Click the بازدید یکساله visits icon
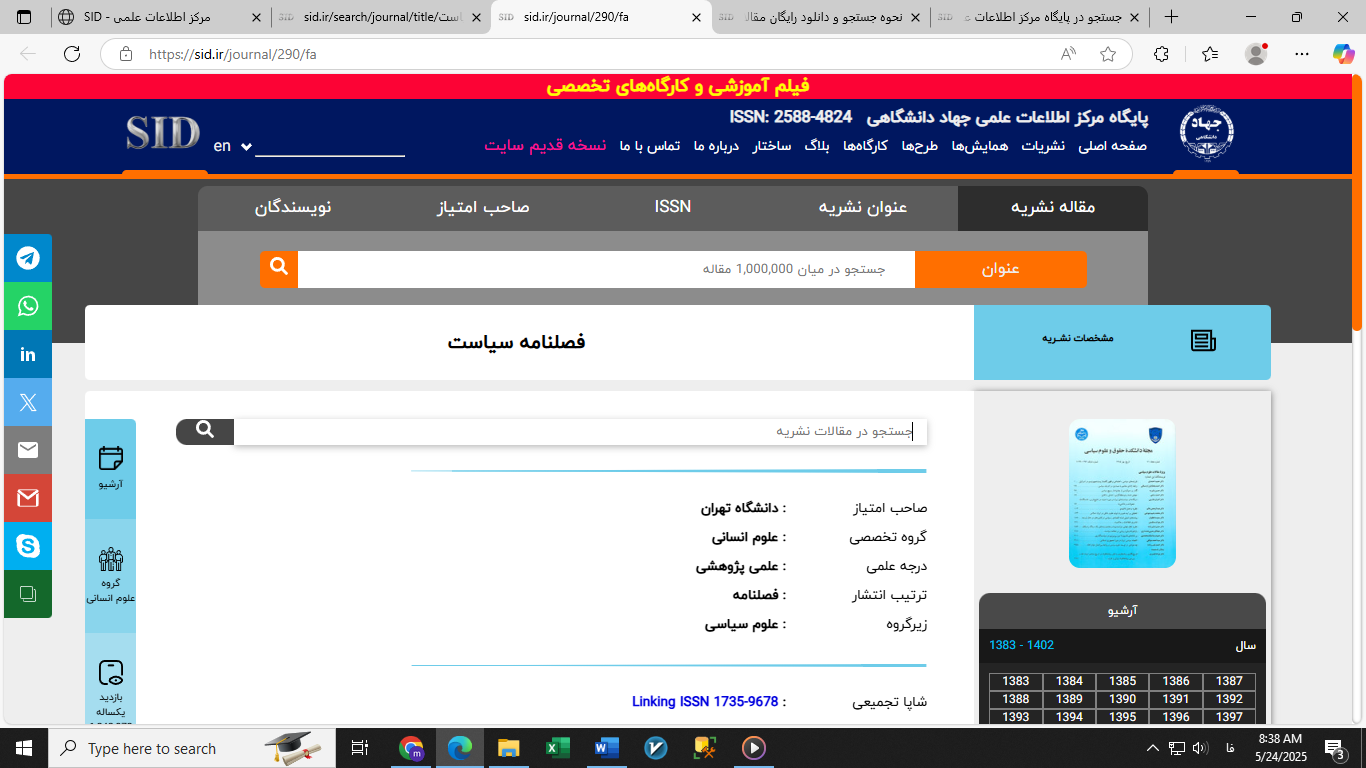 [110, 672]
